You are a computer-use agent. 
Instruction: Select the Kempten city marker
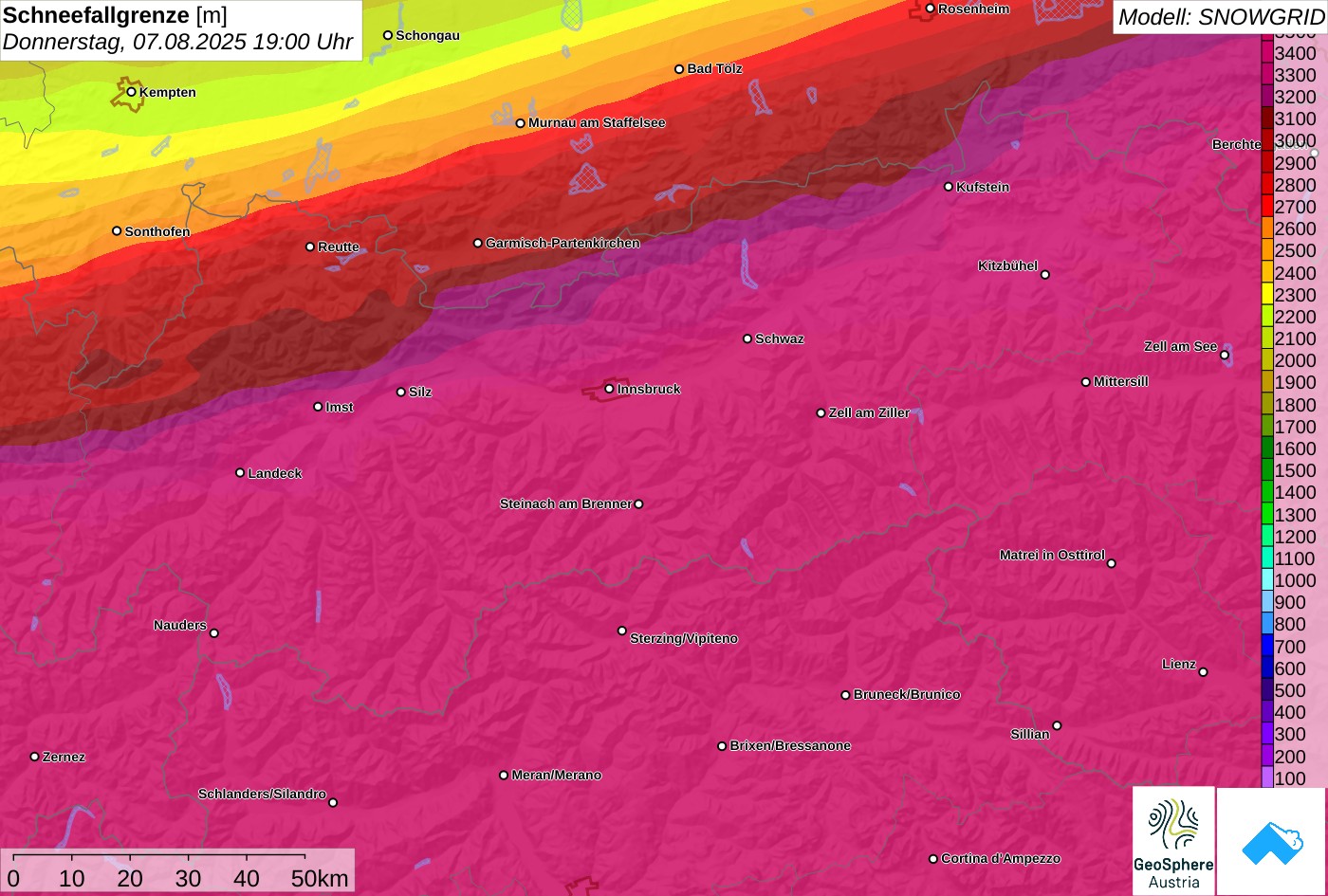[132, 92]
